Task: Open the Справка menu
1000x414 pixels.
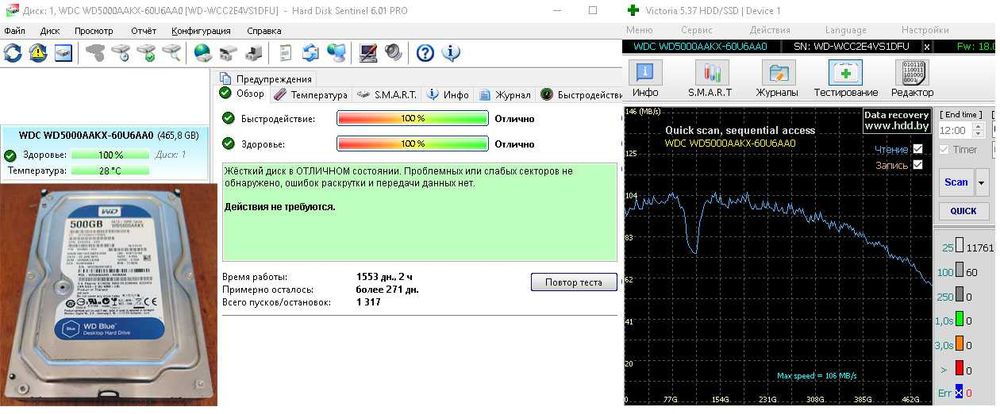Action: 263,30
